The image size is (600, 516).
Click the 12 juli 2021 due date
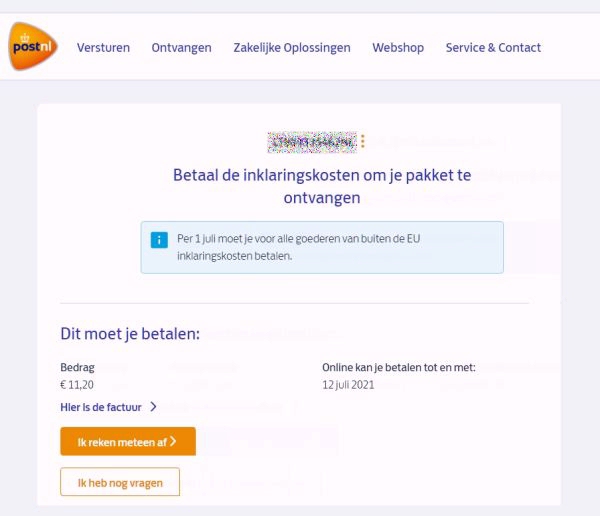coord(348,385)
